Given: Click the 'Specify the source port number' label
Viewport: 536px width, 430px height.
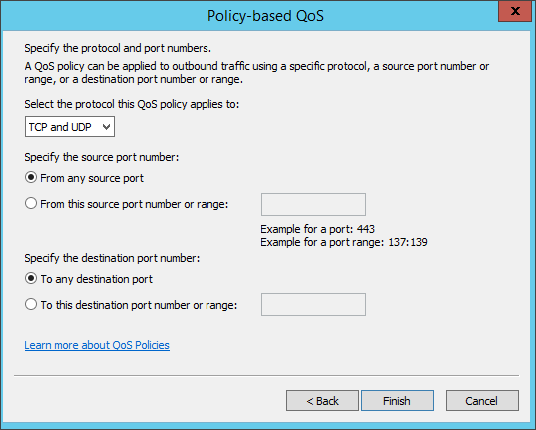Looking at the screenshot, I should click(x=102, y=157).
